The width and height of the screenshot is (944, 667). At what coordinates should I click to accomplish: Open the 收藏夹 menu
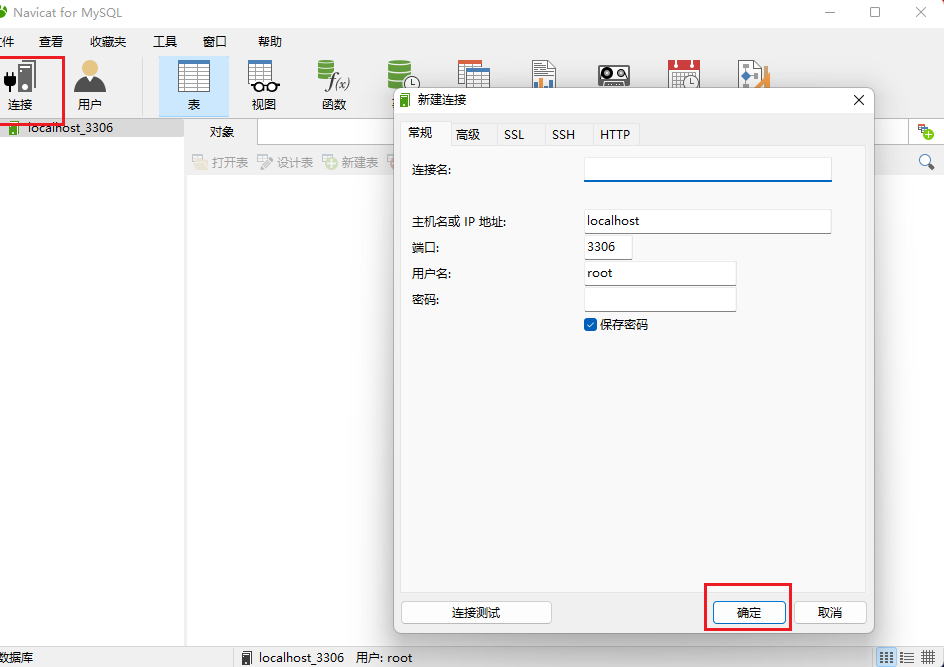[x=108, y=41]
